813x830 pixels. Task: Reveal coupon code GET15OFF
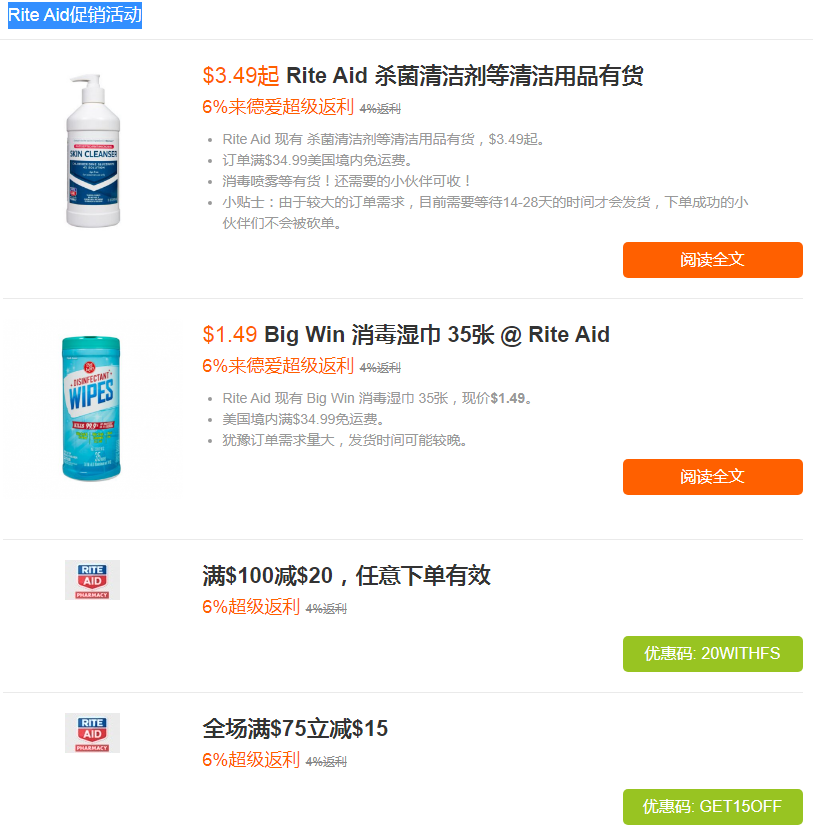pyautogui.click(x=712, y=806)
